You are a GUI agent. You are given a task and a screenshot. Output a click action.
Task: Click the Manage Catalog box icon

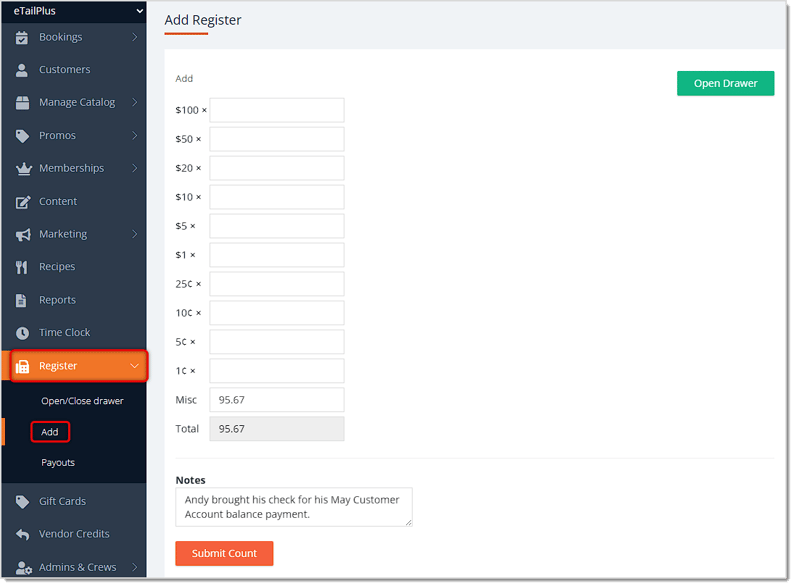point(22,103)
